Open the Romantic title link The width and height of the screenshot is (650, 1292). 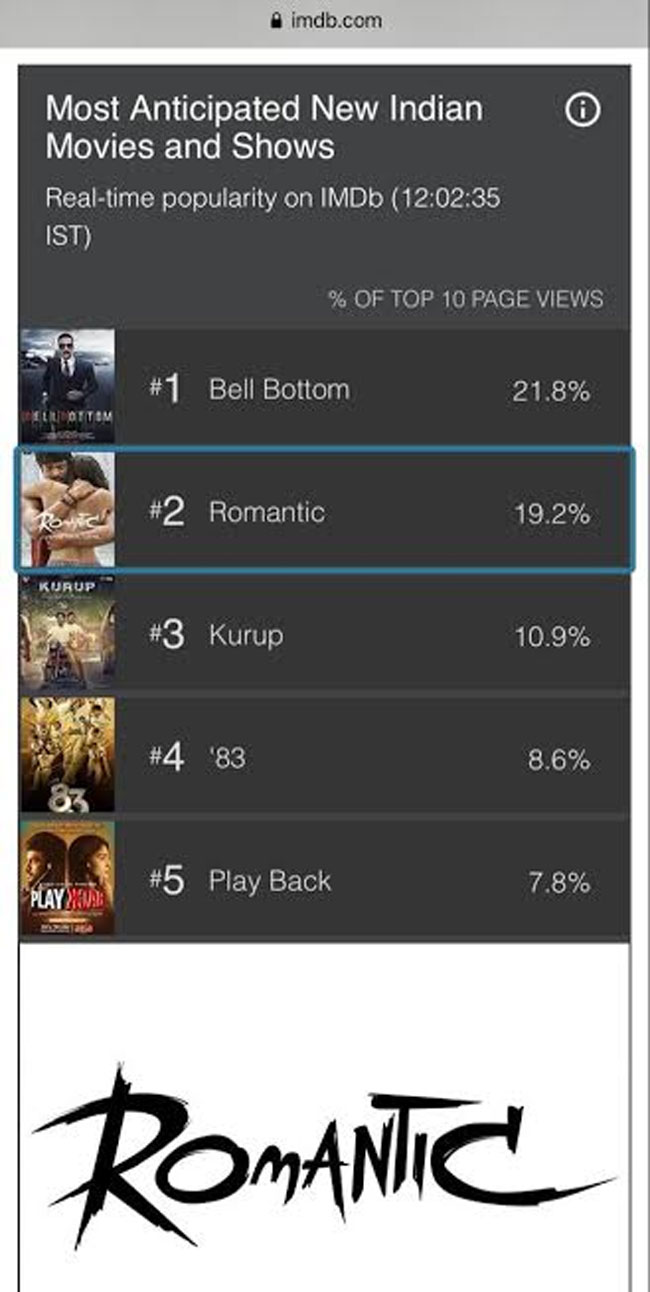tap(266, 512)
